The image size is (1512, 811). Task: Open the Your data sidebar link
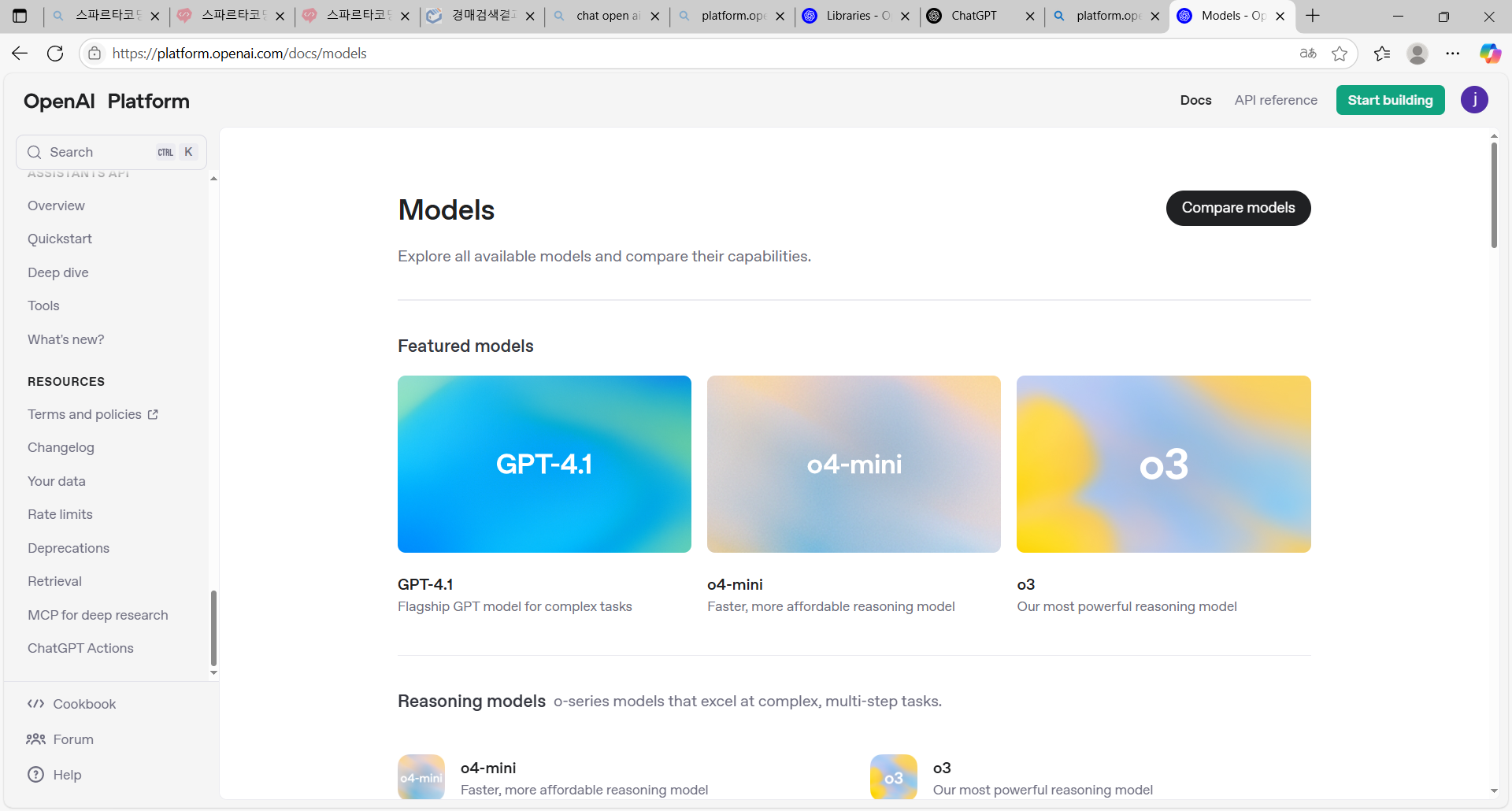(57, 481)
